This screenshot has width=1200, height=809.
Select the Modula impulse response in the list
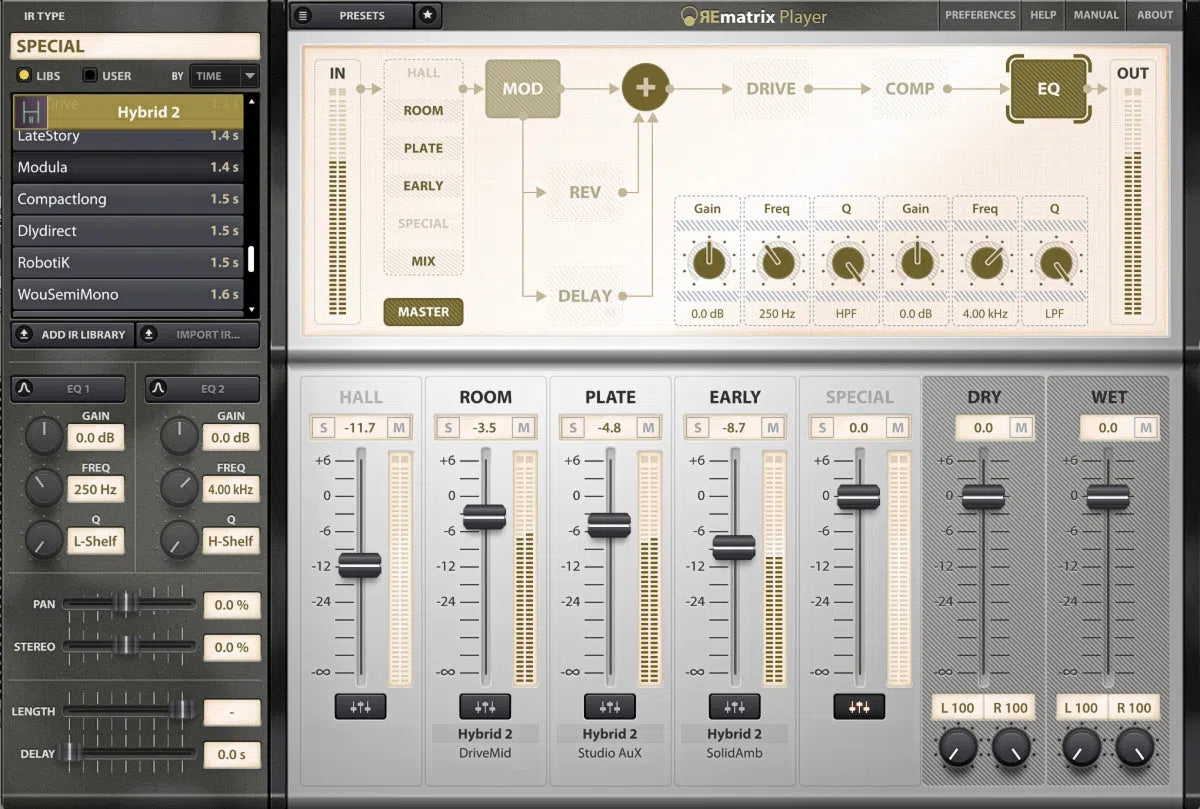pos(128,167)
